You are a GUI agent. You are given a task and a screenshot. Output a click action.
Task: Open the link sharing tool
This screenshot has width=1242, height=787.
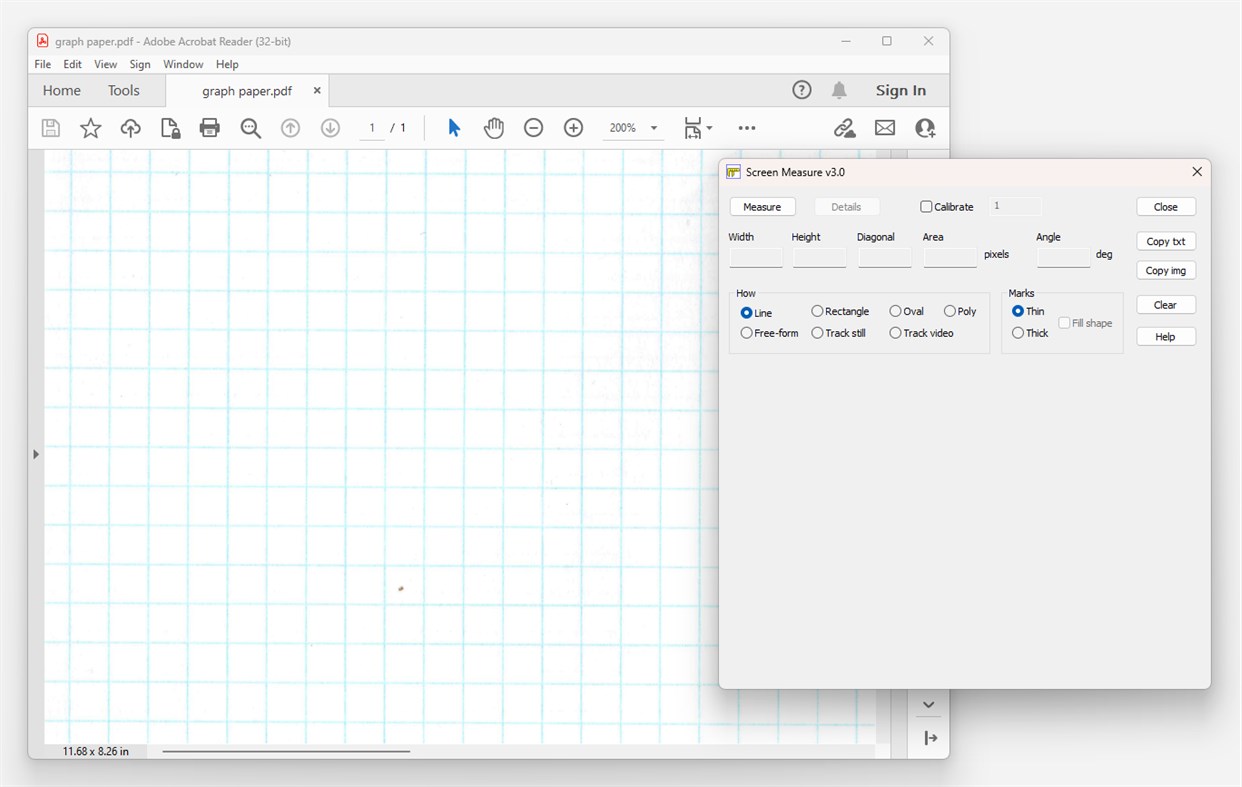pos(844,127)
